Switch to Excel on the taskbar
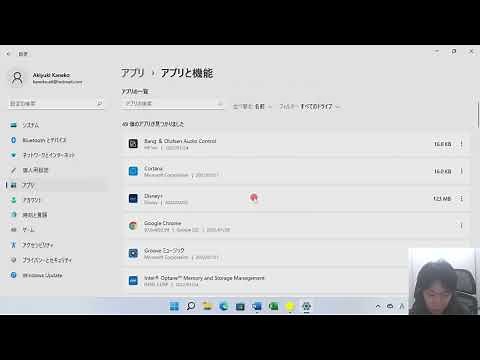480x360 pixels. 273,306
